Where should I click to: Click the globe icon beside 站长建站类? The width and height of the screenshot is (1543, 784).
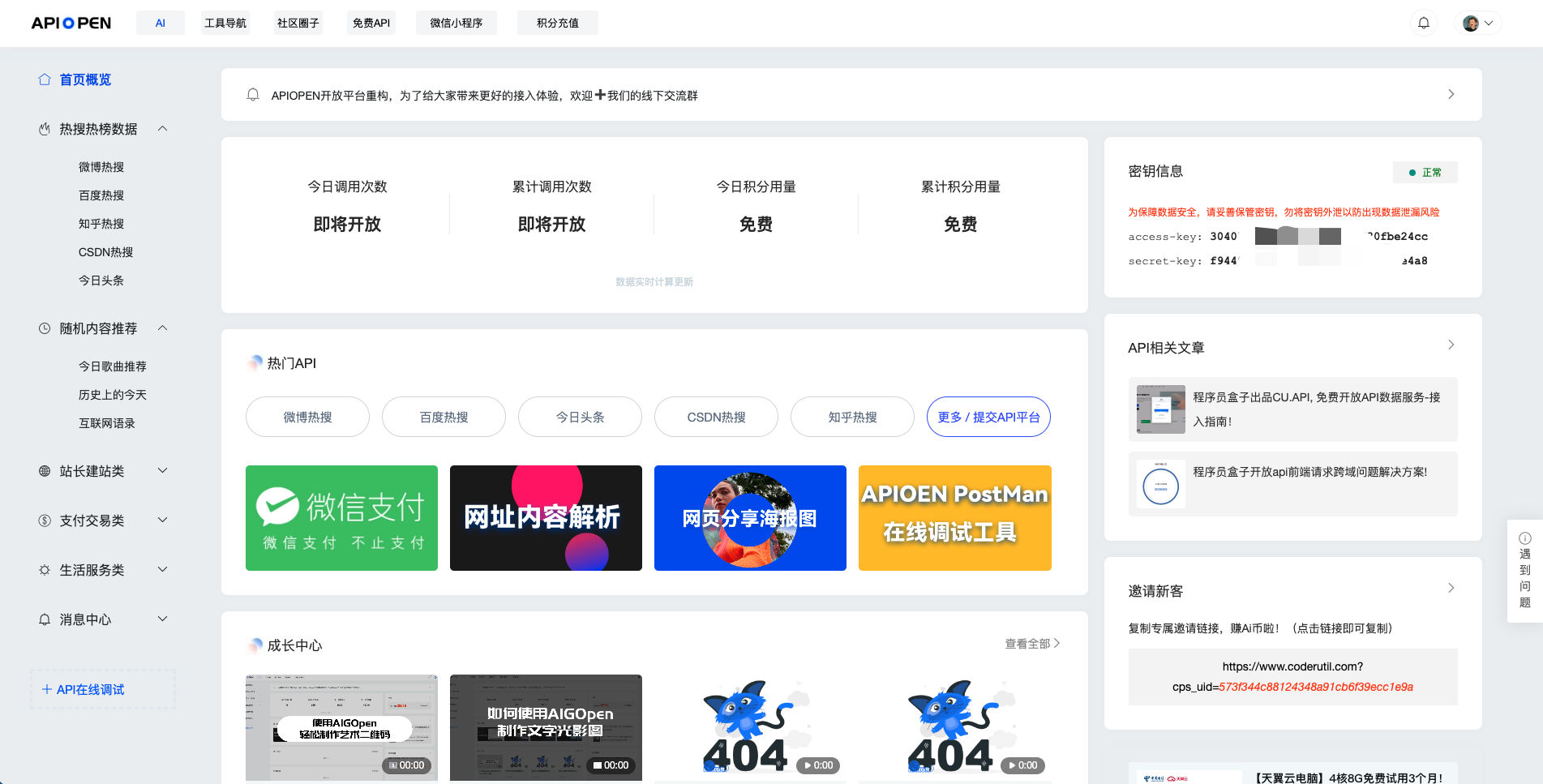pos(45,471)
